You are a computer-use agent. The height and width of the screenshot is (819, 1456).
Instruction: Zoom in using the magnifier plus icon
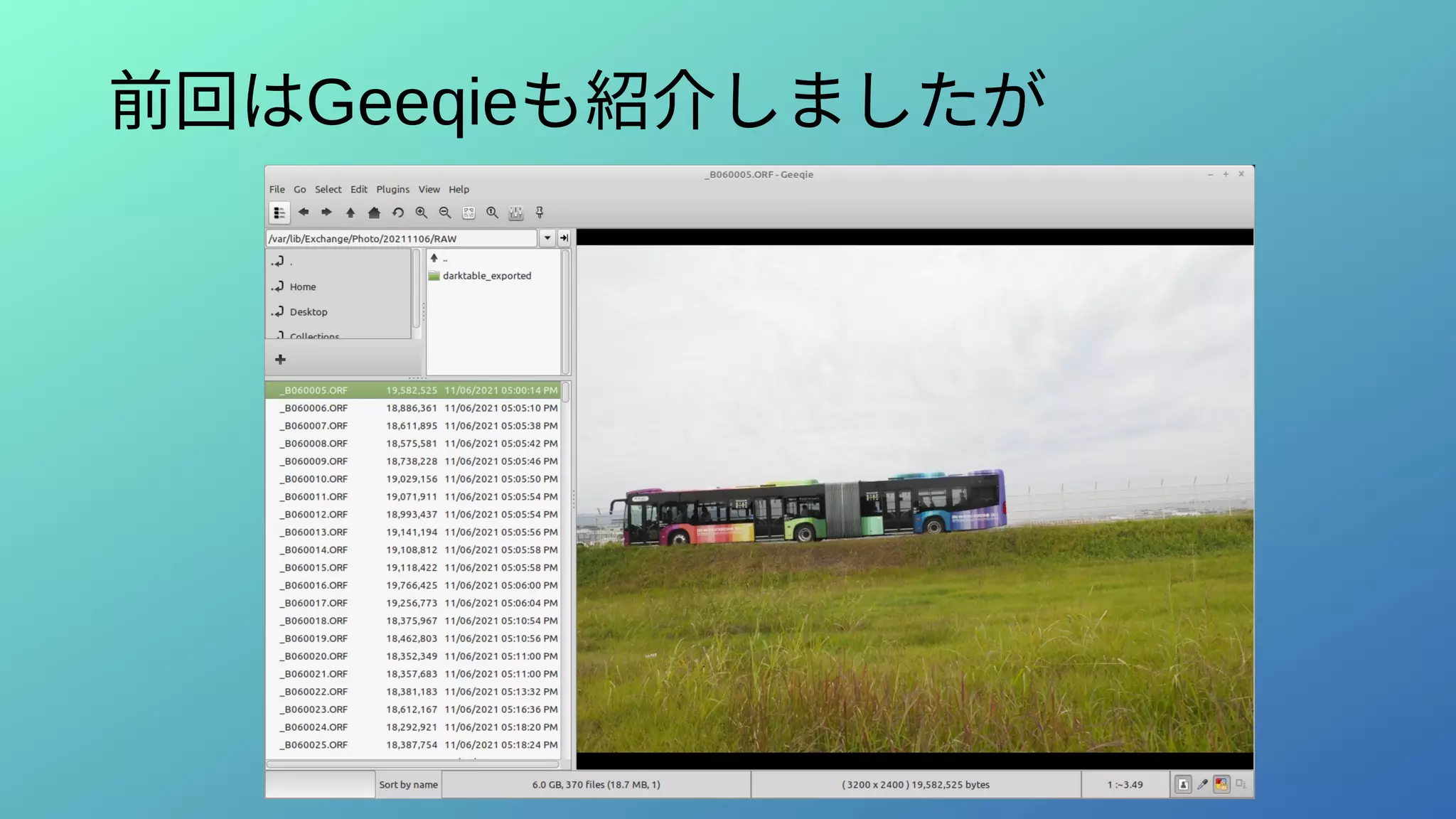pyautogui.click(x=422, y=213)
